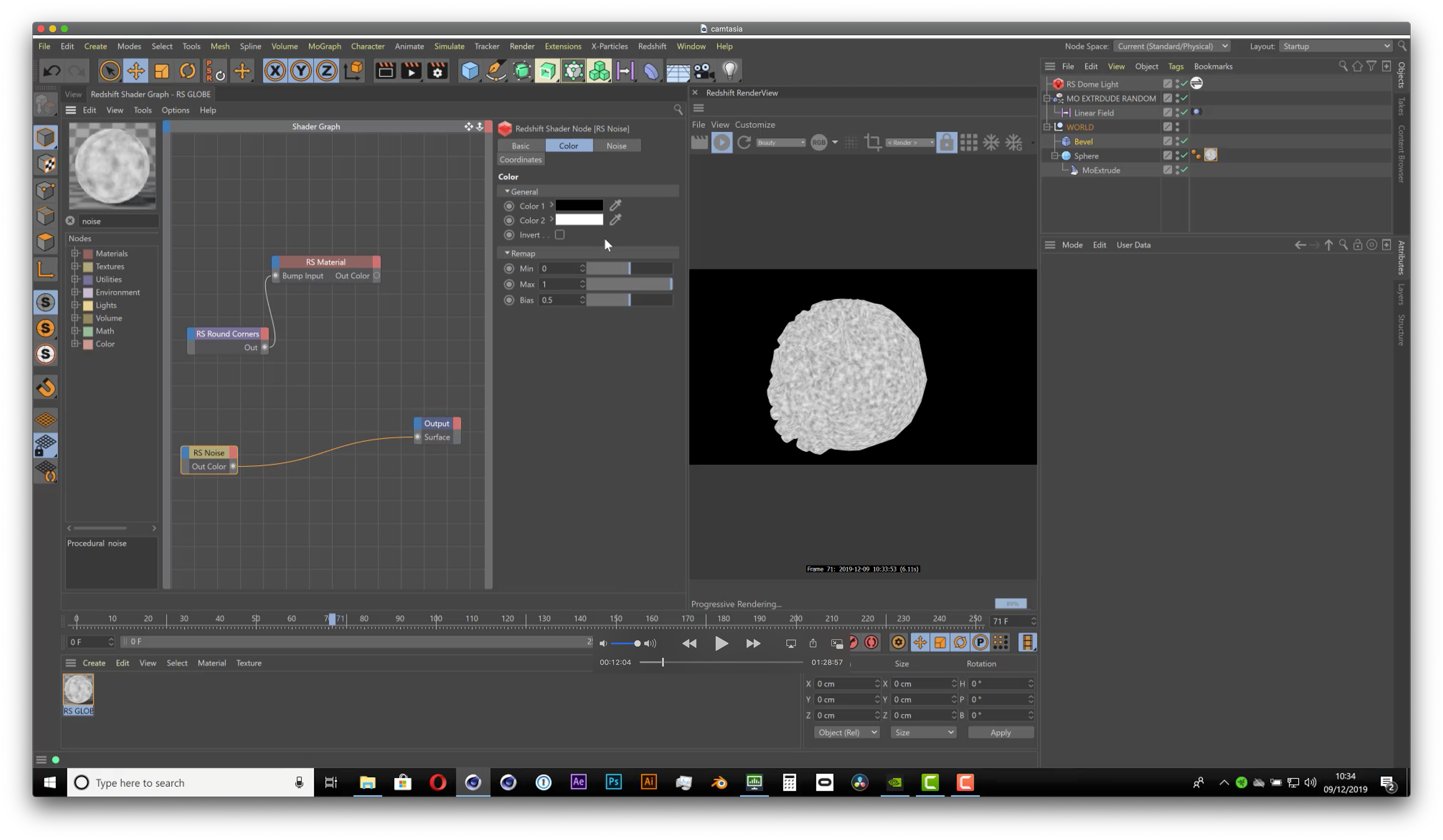The width and height of the screenshot is (1443, 840).
Task: Switch to the Noise tab
Action: point(616,146)
